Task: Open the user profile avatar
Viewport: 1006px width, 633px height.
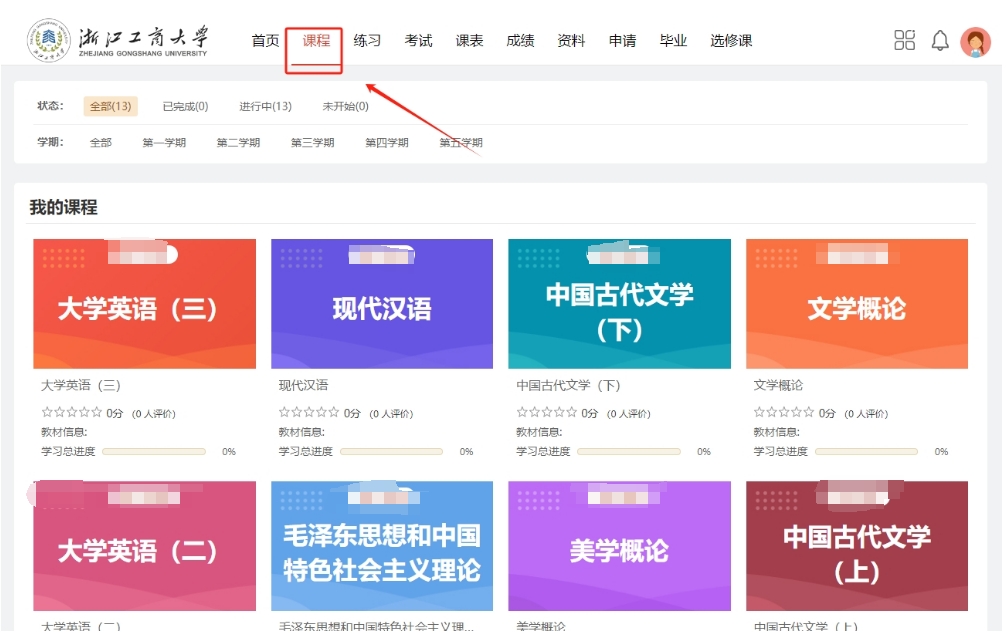Action: pyautogui.click(x=975, y=41)
